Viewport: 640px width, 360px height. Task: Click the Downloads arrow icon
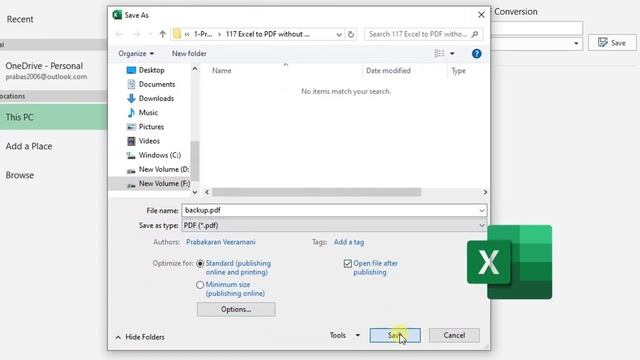131,98
